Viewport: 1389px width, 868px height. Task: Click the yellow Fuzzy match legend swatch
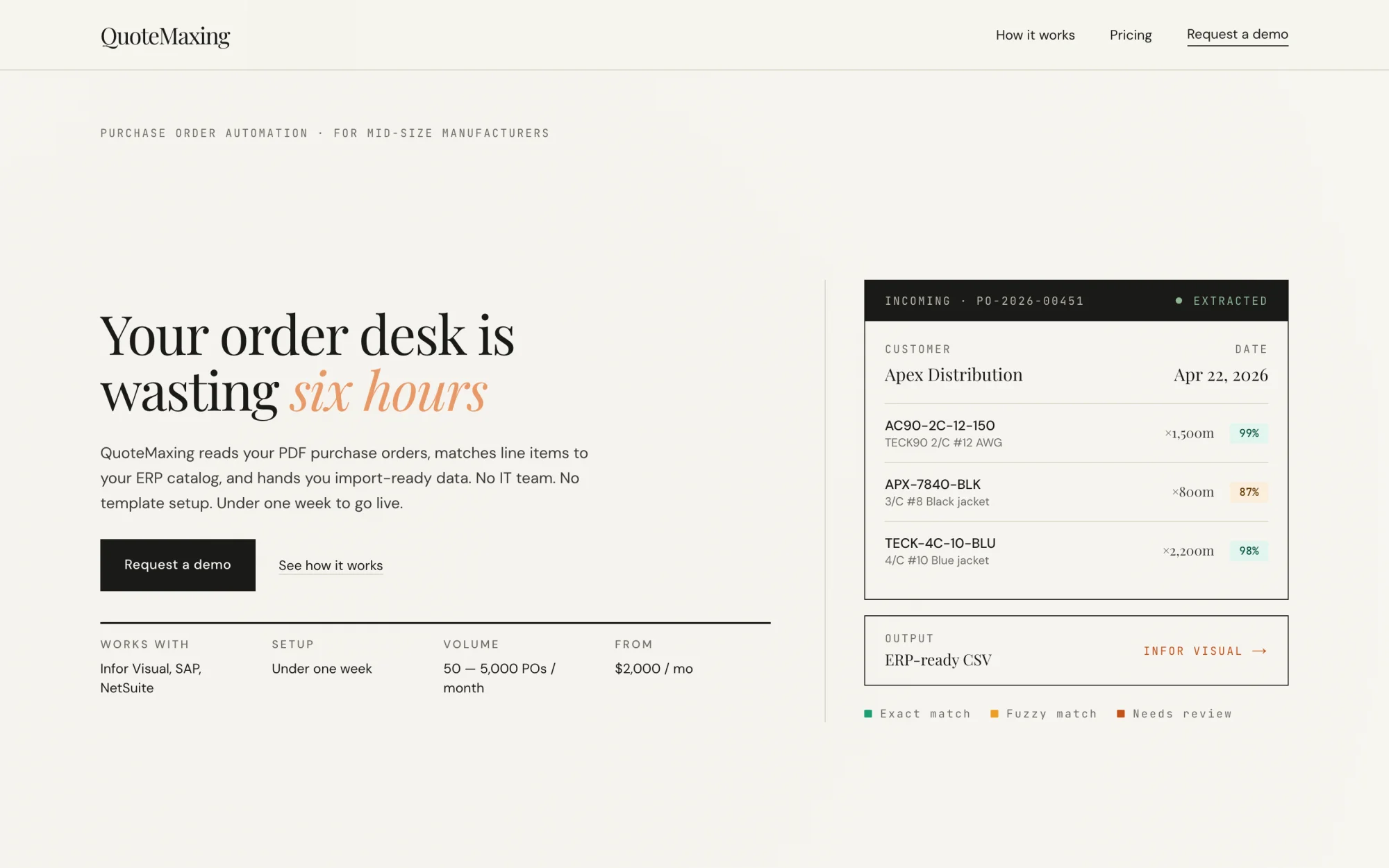[994, 714]
